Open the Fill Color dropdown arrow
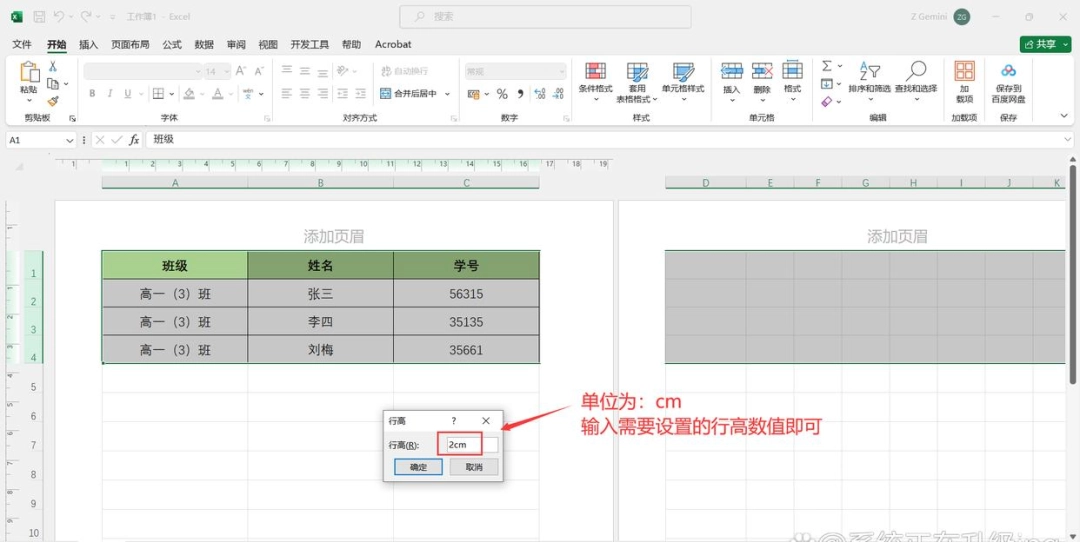The image size is (1080, 542). coord(201,94)
